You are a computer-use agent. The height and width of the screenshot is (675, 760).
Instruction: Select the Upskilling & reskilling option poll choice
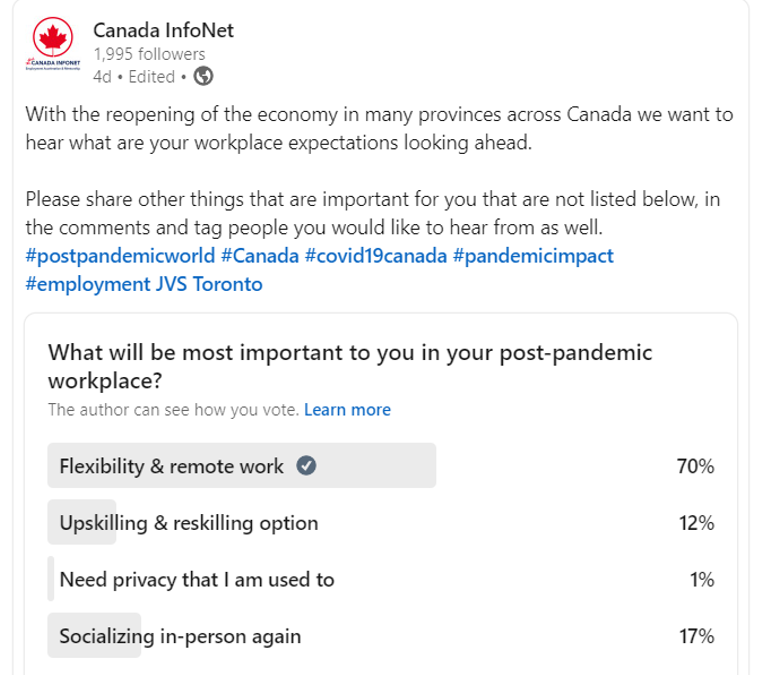[x=380, y=522]
